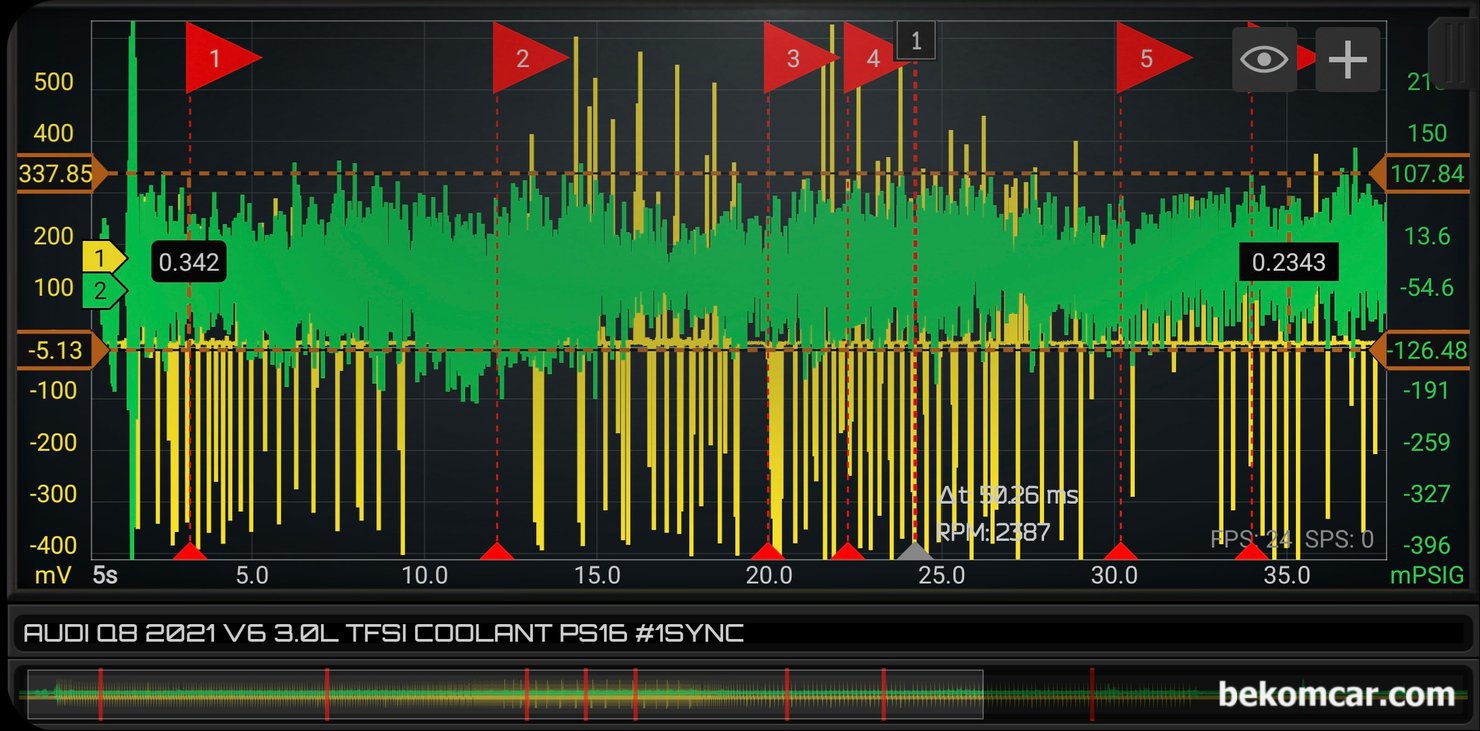This screenshot has width=1480, height=731.
Task: Tap the mPSIG unit label
Action: [x=1427, y=575]
